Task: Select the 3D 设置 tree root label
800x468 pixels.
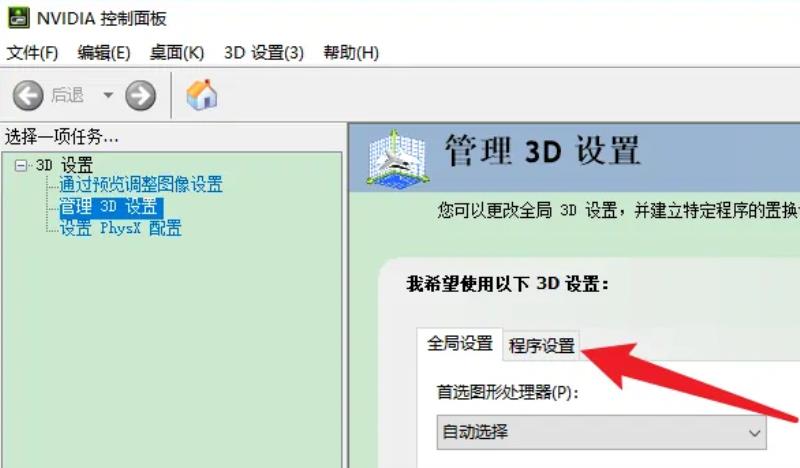Action: pyautogui.click(x=64, y=165)
